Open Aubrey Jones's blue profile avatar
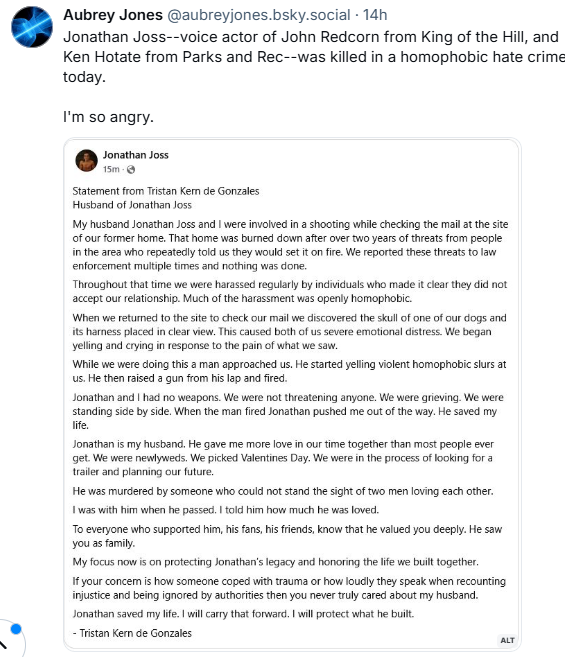 click(x=32, y=27)
